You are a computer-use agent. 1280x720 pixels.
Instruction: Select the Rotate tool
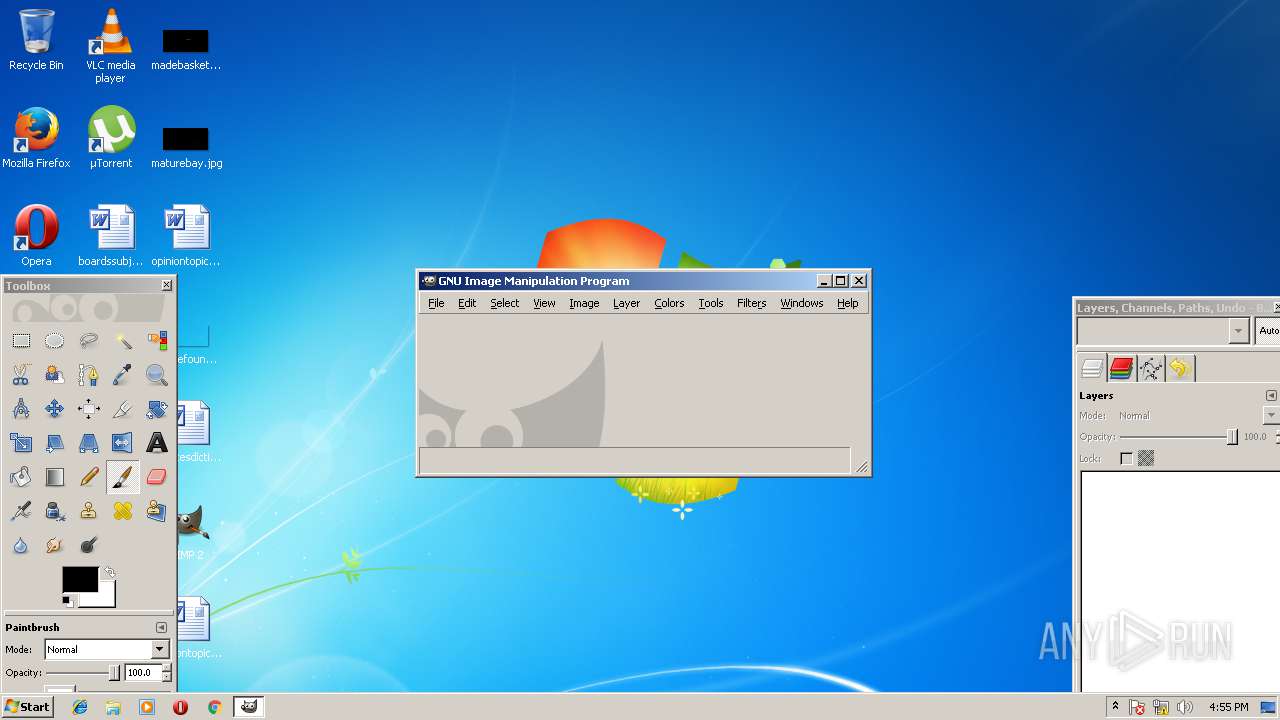[157, 409]
